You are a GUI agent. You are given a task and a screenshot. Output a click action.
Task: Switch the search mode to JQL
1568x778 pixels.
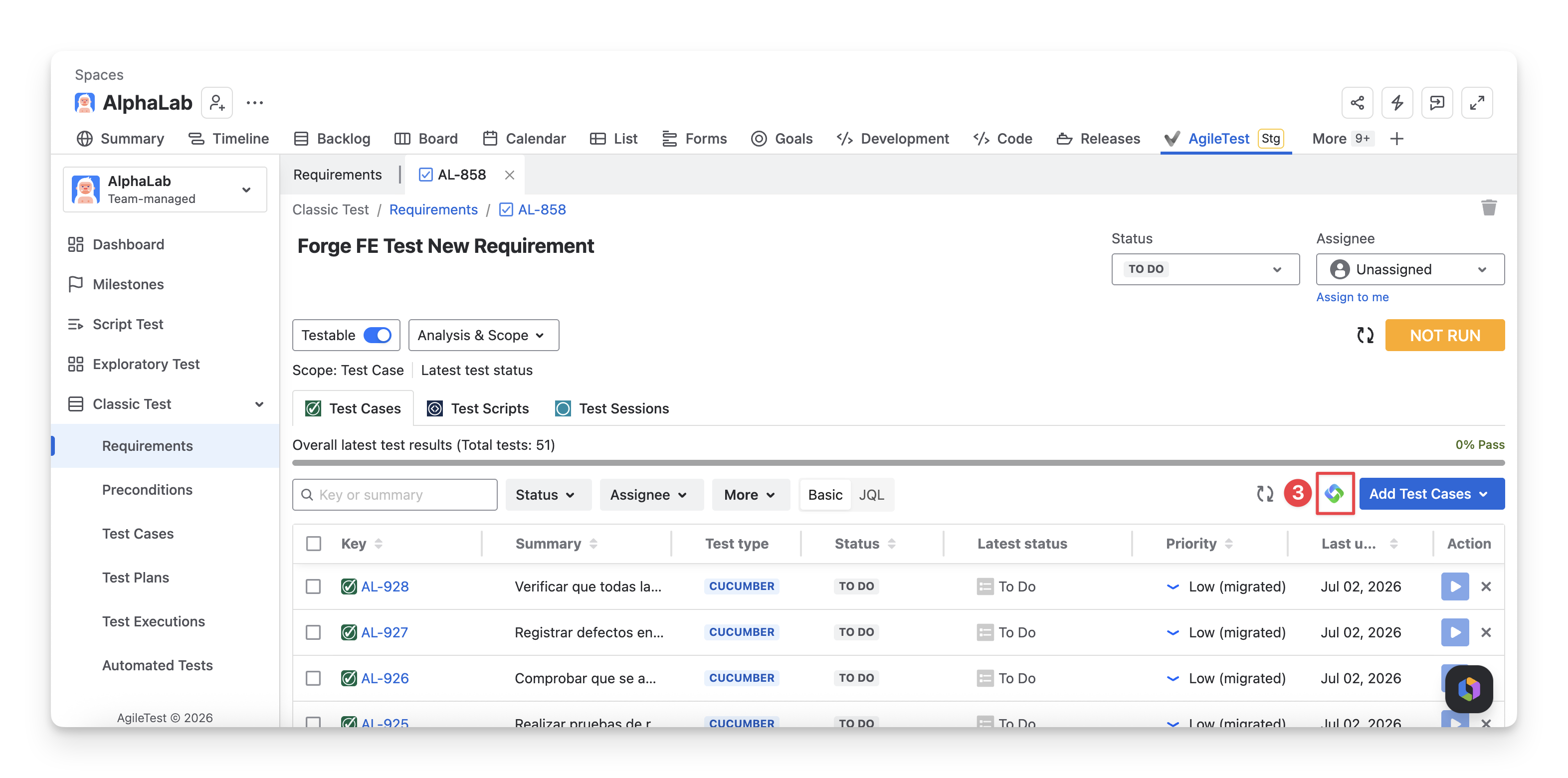(871, 495)
